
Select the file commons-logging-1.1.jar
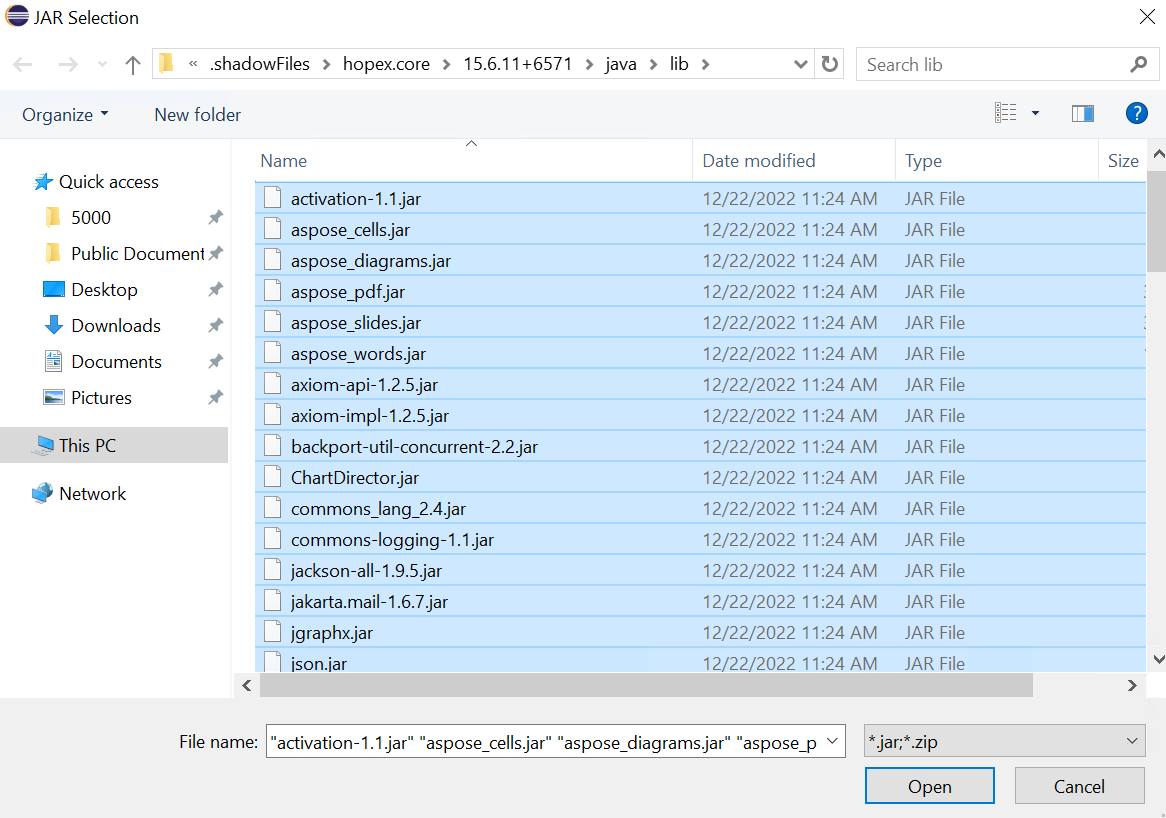700,540
